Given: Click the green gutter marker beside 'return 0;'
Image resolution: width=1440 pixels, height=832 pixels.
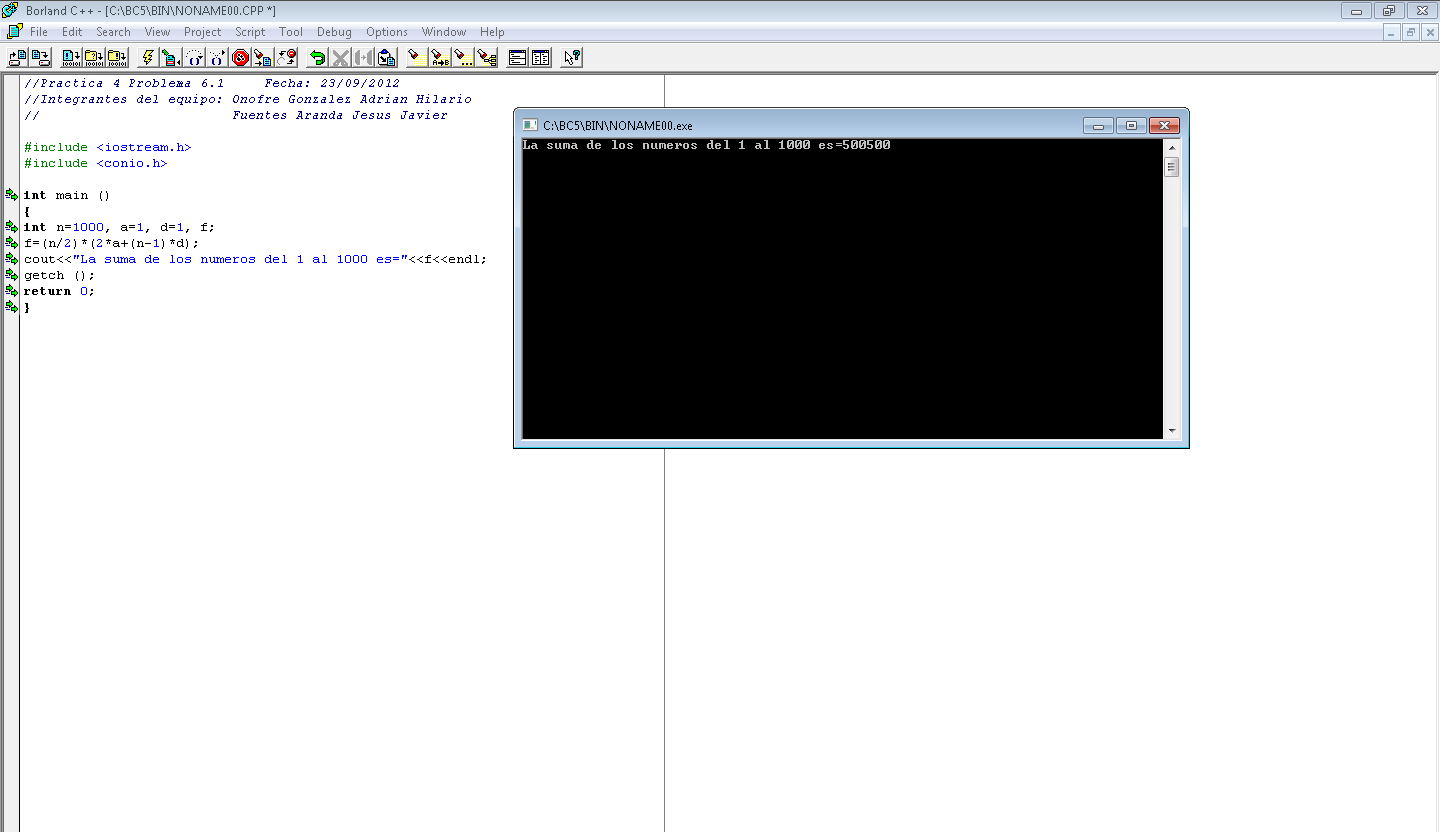Looking at the screenshot, I should pos(11,291).
